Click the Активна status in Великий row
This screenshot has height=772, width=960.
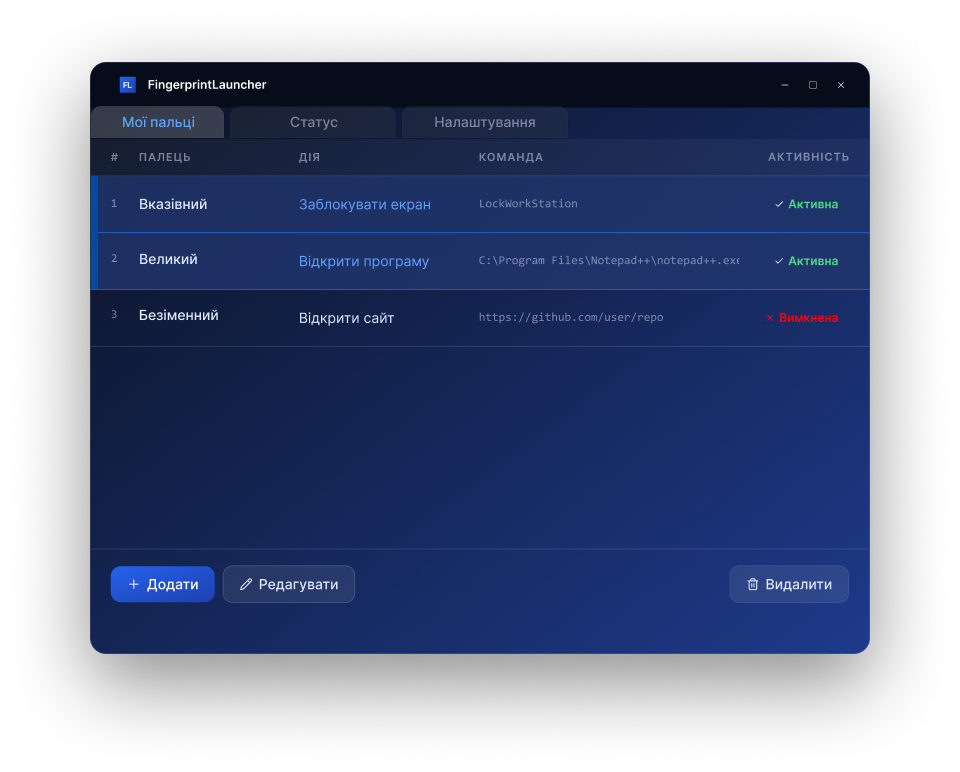(806, 261)
